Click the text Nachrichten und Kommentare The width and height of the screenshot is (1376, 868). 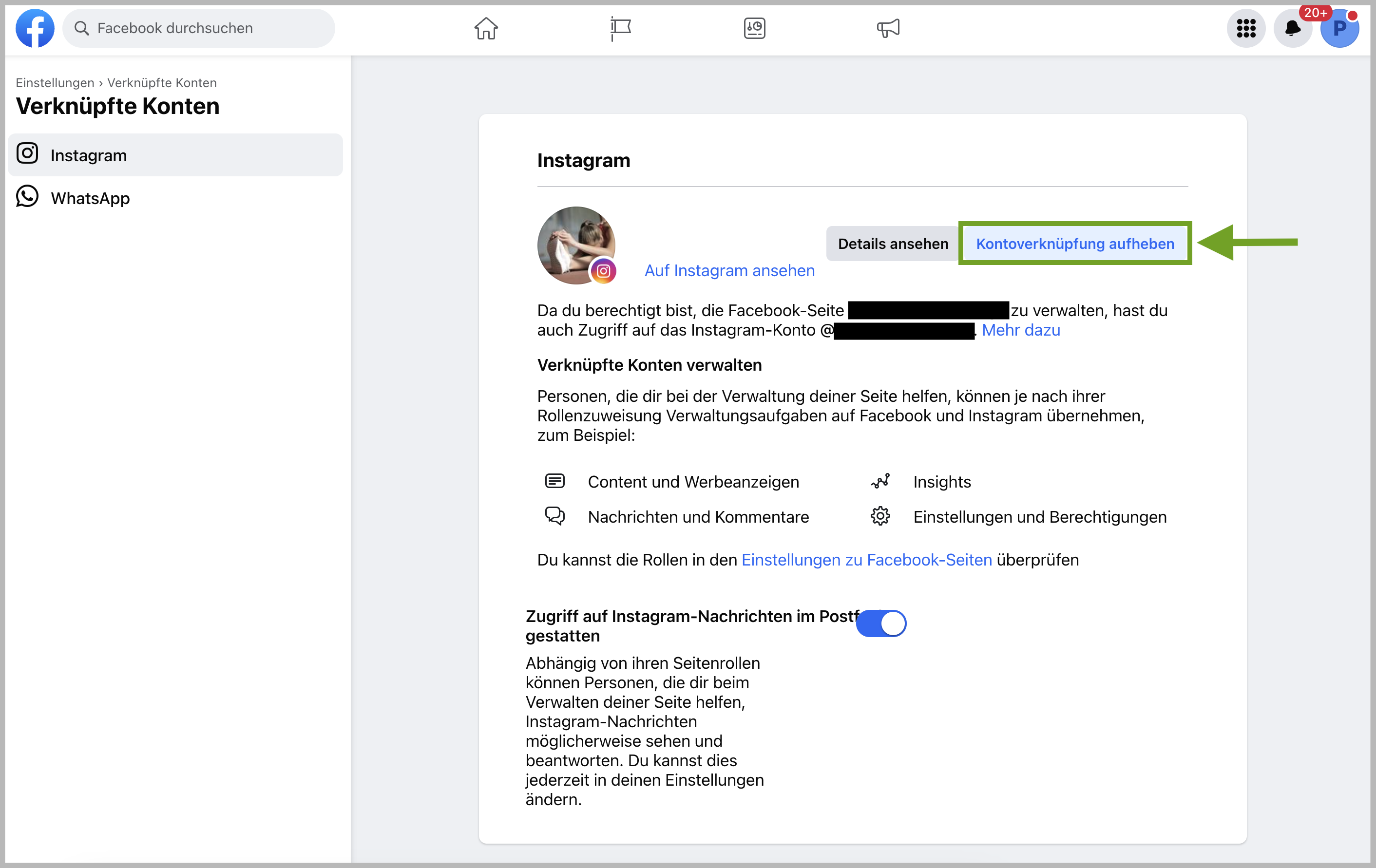coord(698,517)
